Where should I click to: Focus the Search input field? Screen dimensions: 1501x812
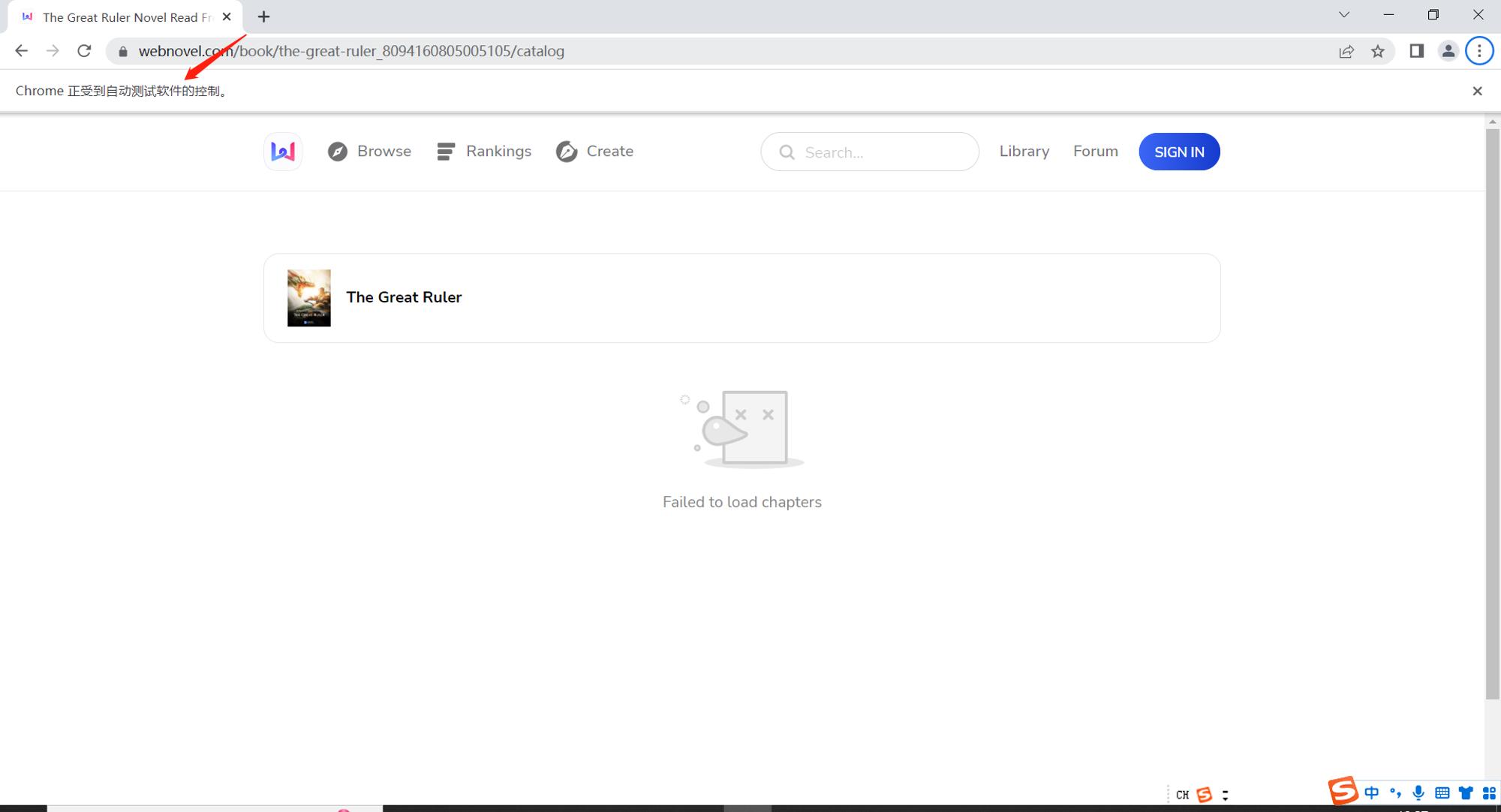pyautogui.click(x=870, y=152)
